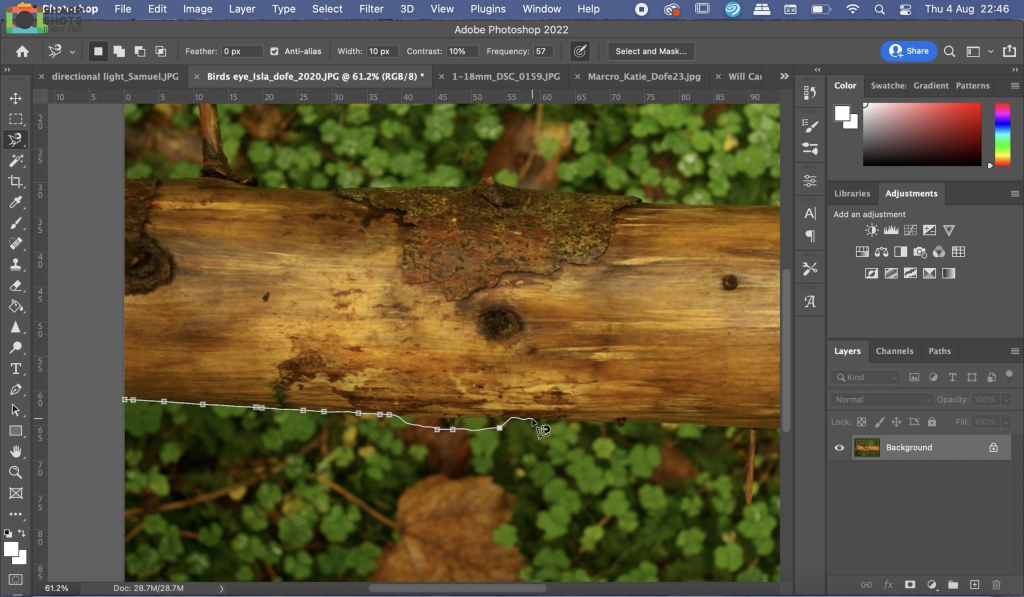Click the Select and Mask button
The image size is (1024, 597).
649,51
